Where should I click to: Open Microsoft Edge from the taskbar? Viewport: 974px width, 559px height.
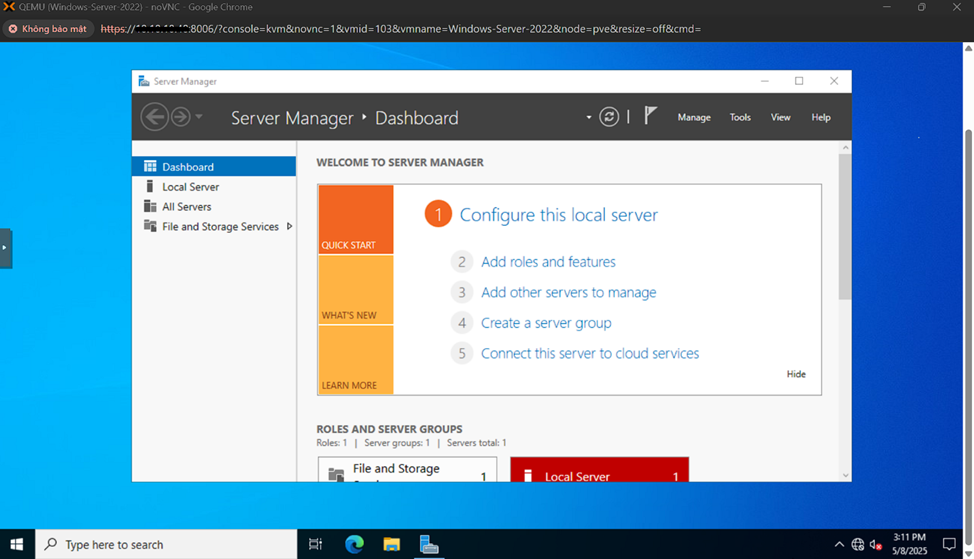[x=354, y=544]
